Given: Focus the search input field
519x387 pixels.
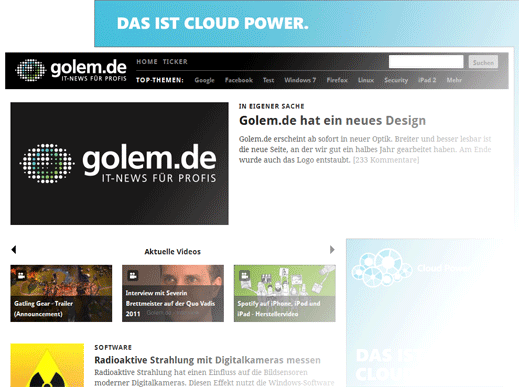Looking at the screenshot, I should (x=426, y=62).
